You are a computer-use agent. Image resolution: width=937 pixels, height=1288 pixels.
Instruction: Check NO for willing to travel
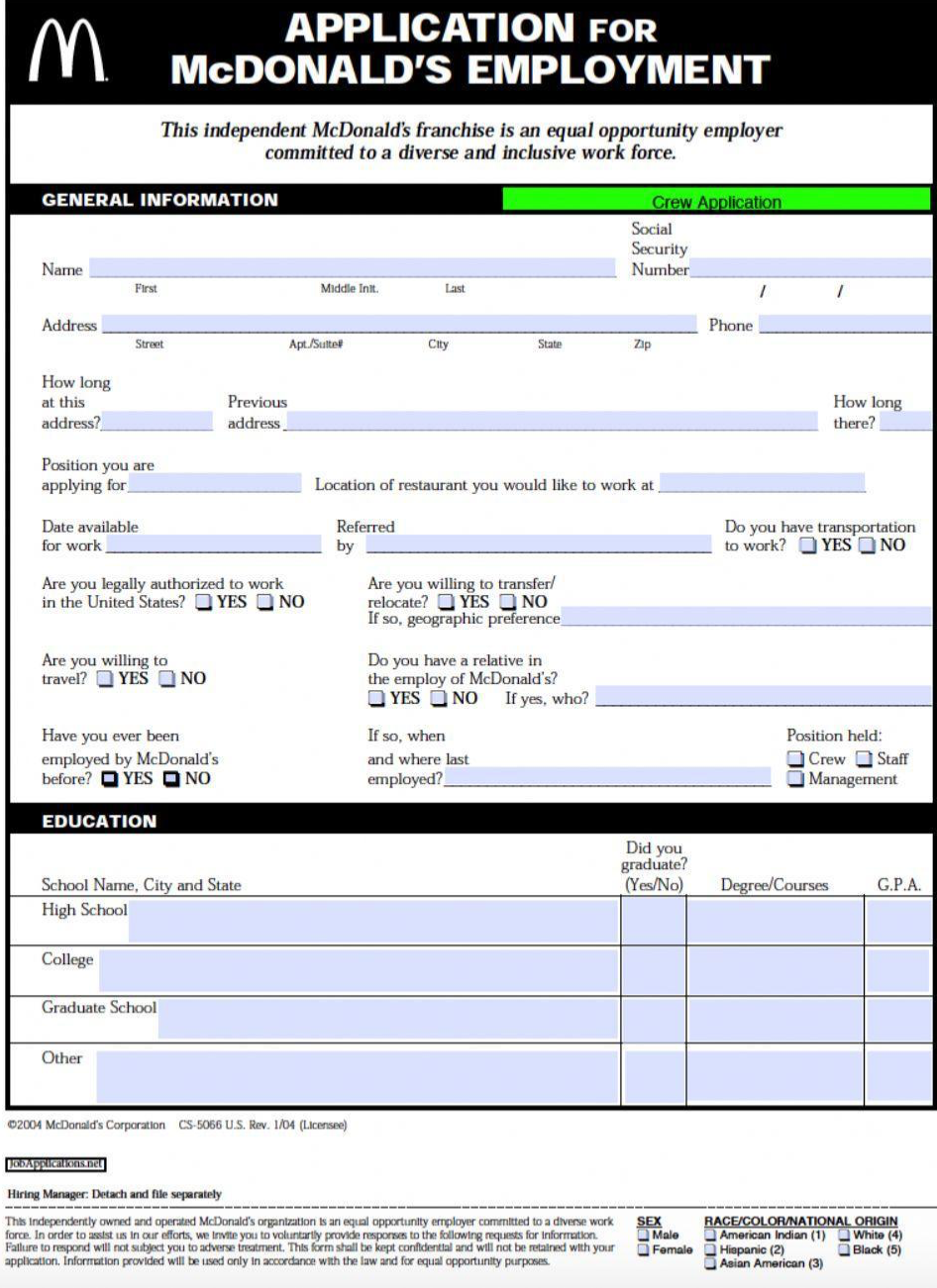pyautogui.click(x=166, y=679)
